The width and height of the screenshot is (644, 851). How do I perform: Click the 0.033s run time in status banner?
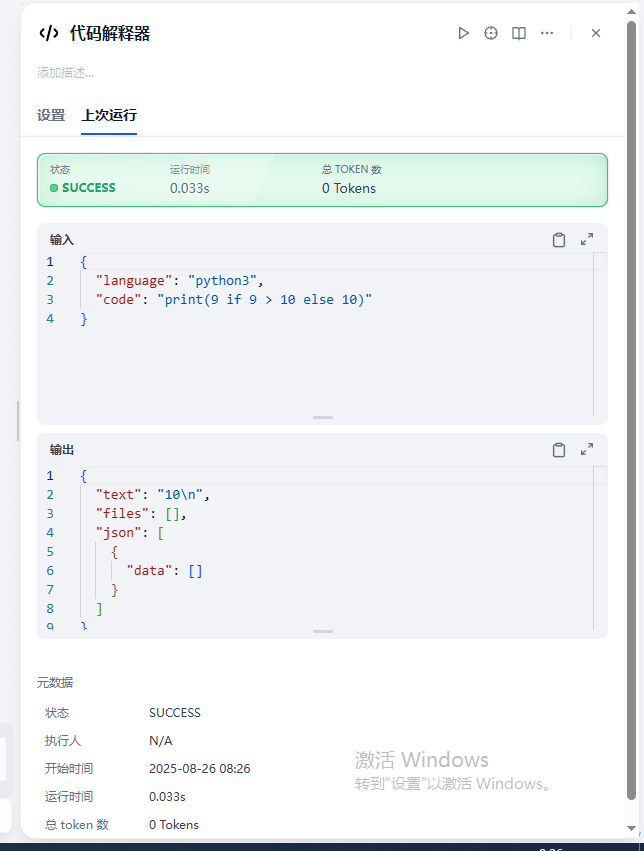tap(189, 188)
